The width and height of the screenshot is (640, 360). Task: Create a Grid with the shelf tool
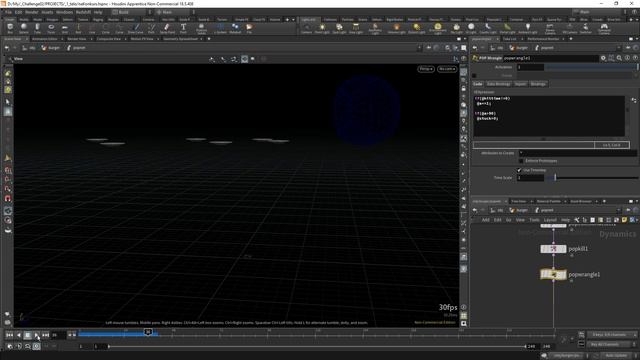tap(64, 28)
